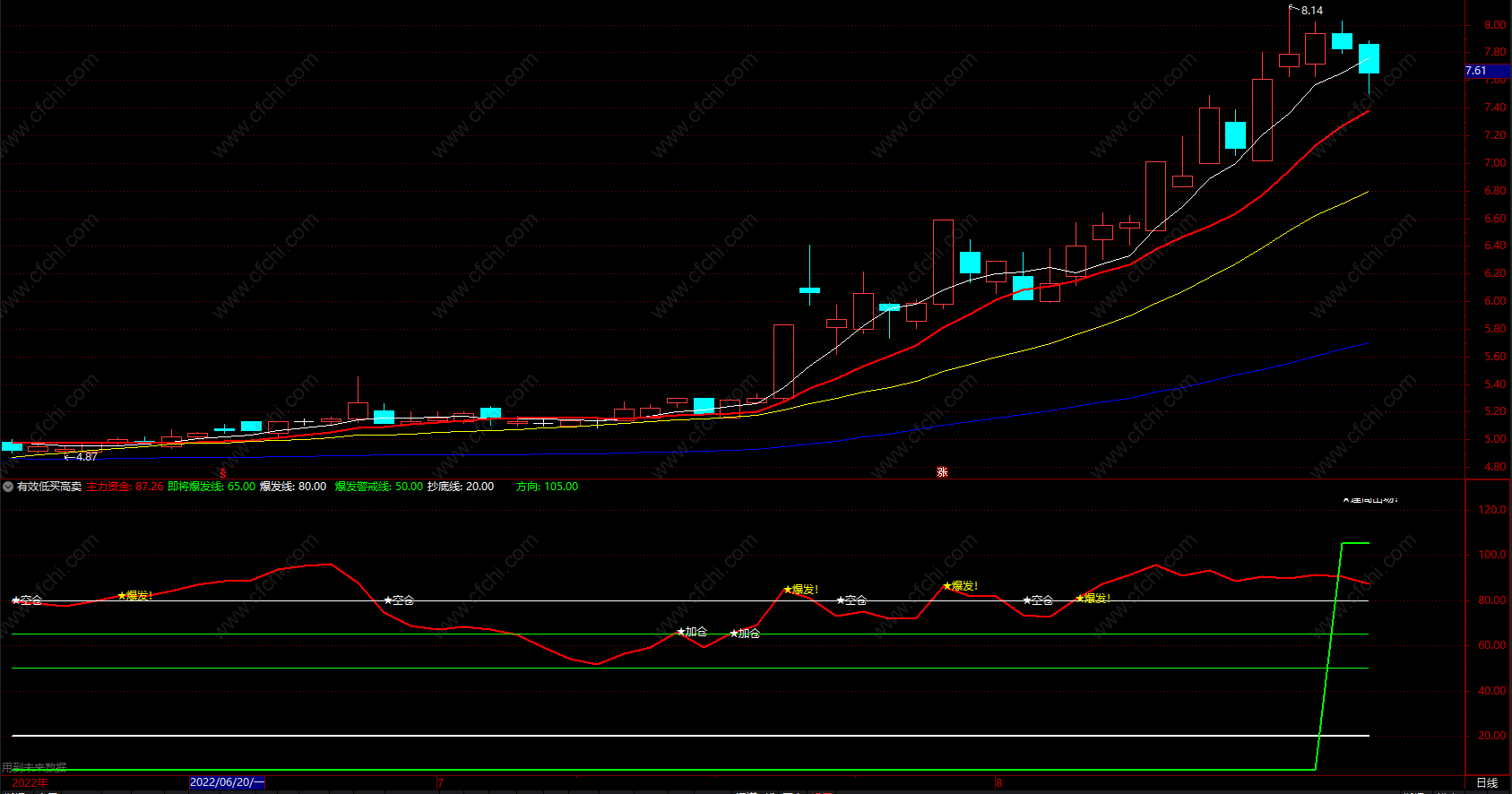The height and width of the screenshot is (794, 1512).
Task: Click the 8 month marker on time axis
Action: [998, 783]
